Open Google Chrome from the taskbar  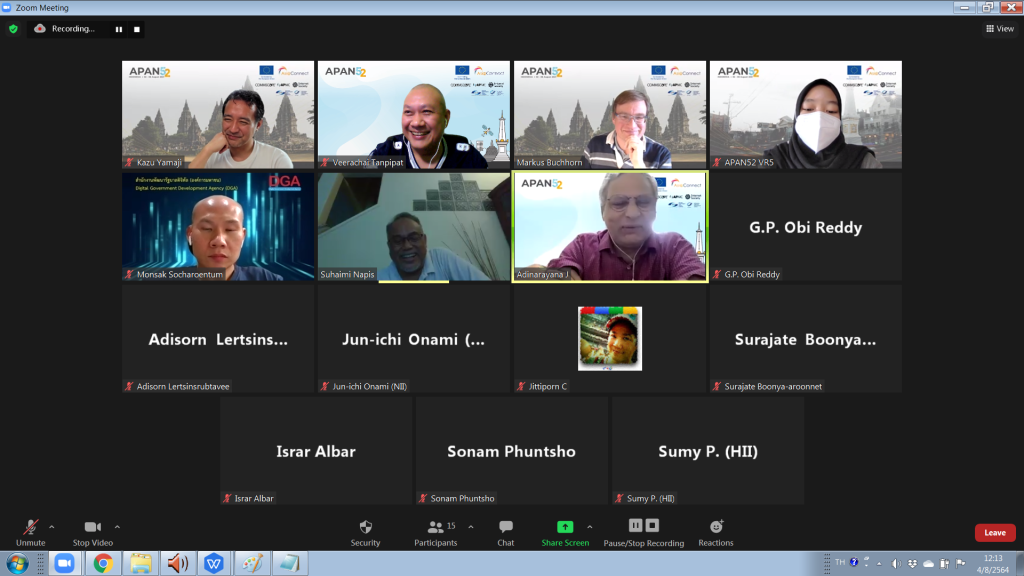(103, 564)
